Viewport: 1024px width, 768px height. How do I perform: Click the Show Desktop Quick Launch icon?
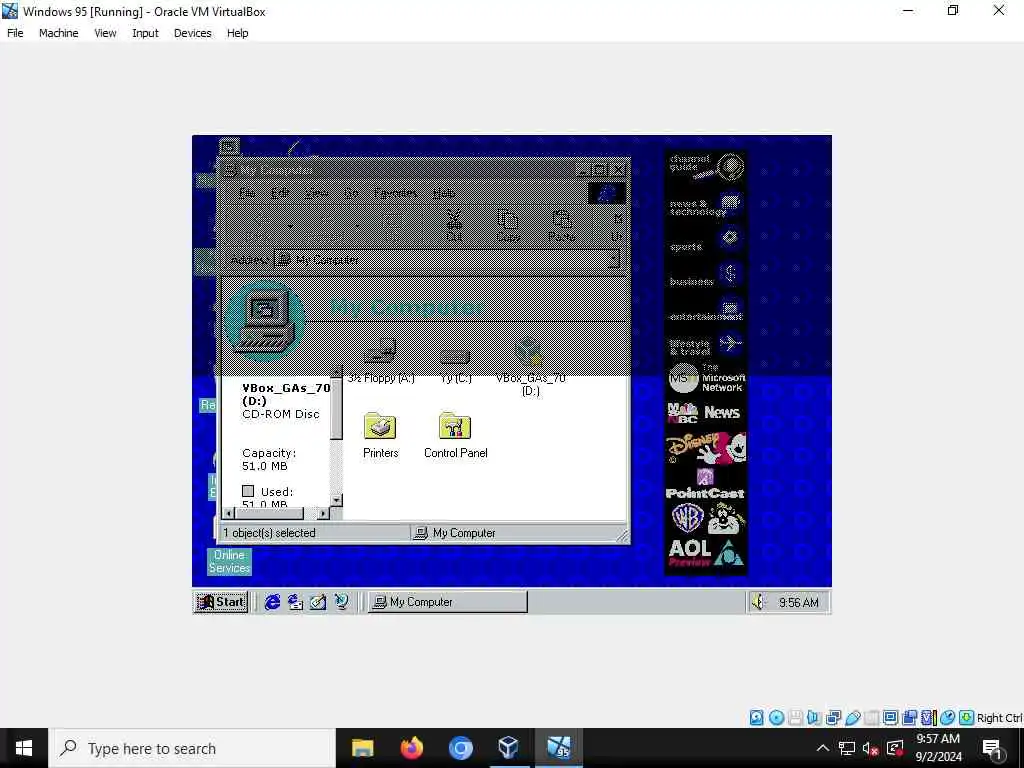pyautogui.click(x=318, y=601)
